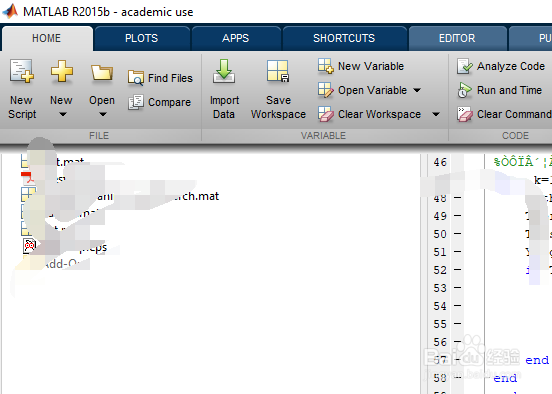Click the Run and Time label
This screenshot has width=552, height=394.
(509, 90)
